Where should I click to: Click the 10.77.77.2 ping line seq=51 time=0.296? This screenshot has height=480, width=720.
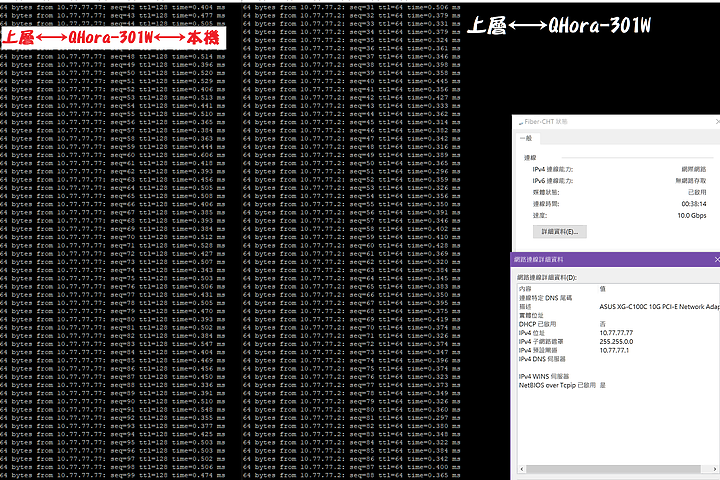[x=351, y=172]
